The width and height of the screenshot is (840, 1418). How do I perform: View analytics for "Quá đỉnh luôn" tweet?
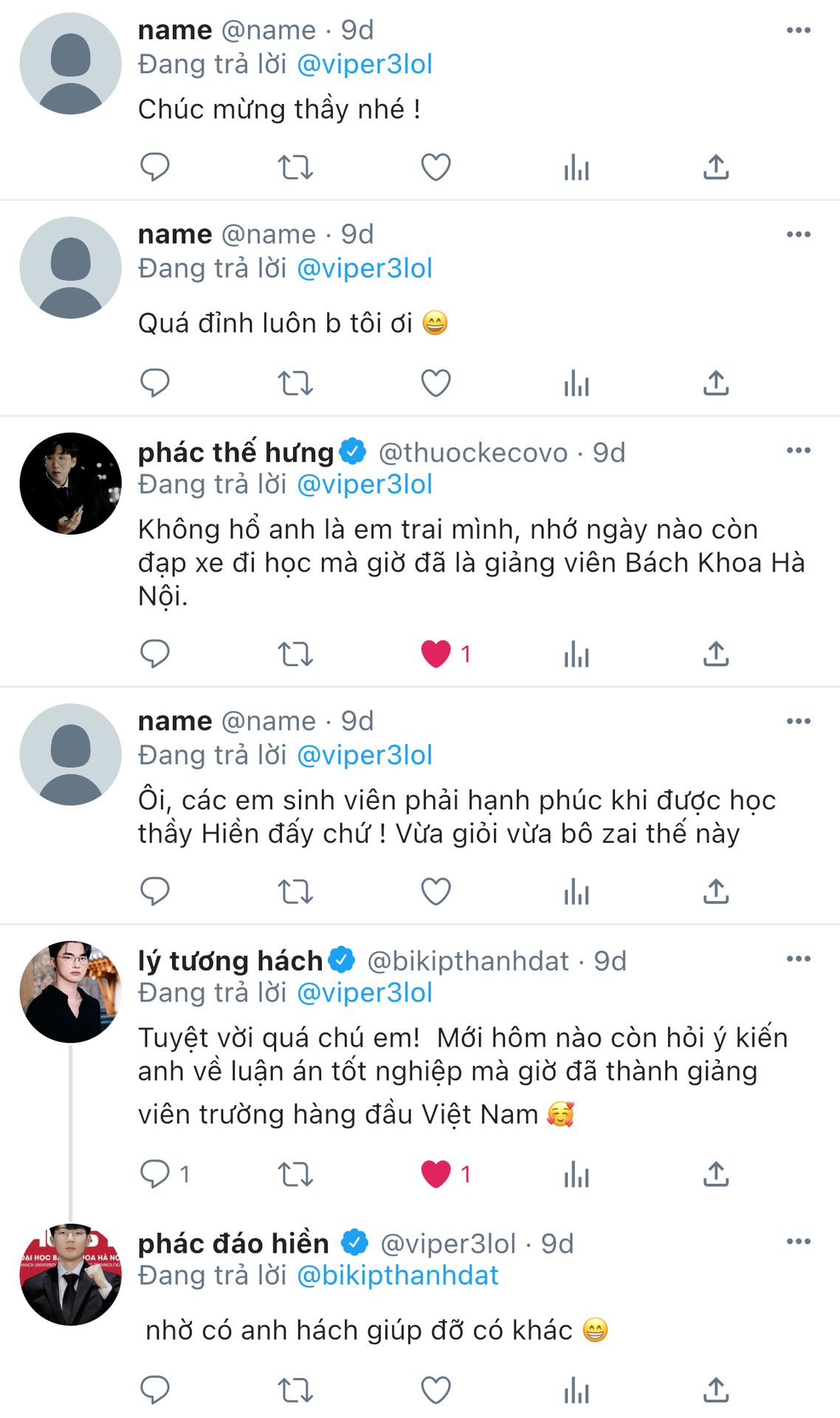(576, 383)
